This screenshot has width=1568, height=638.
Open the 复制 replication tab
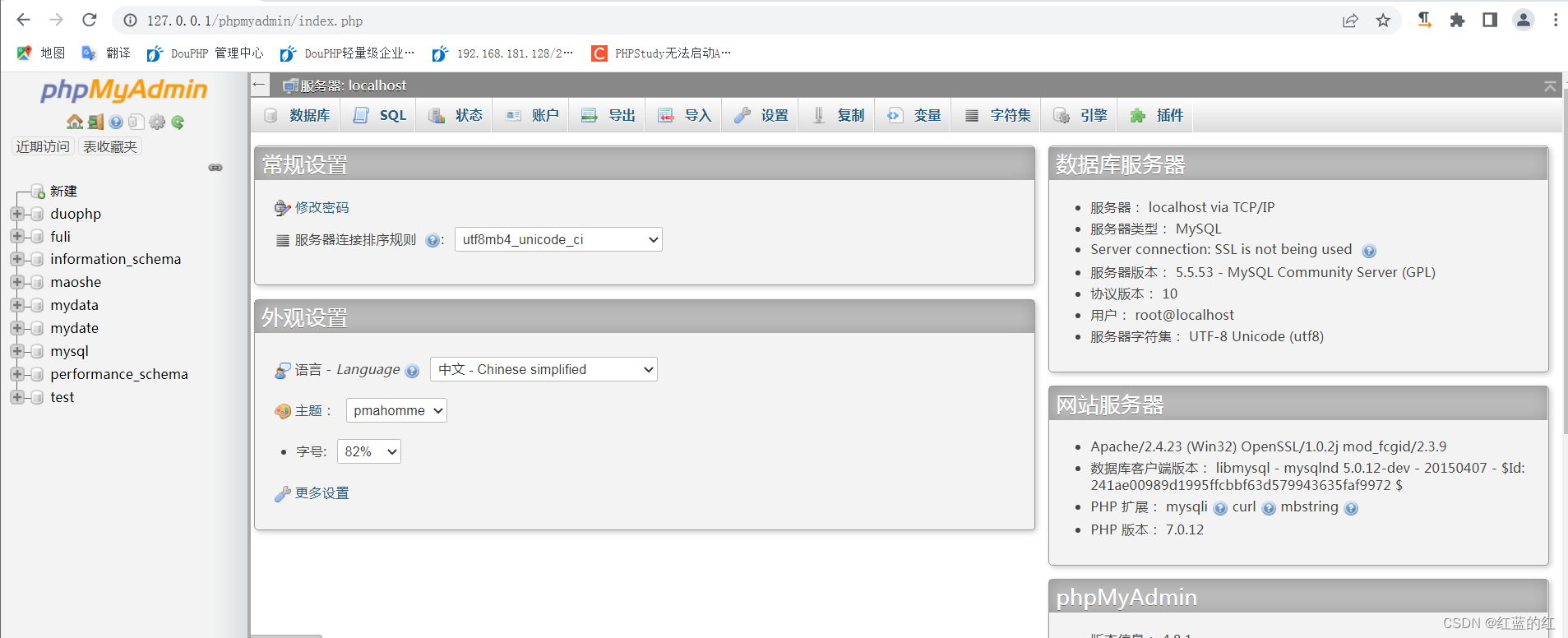point(838,115)
